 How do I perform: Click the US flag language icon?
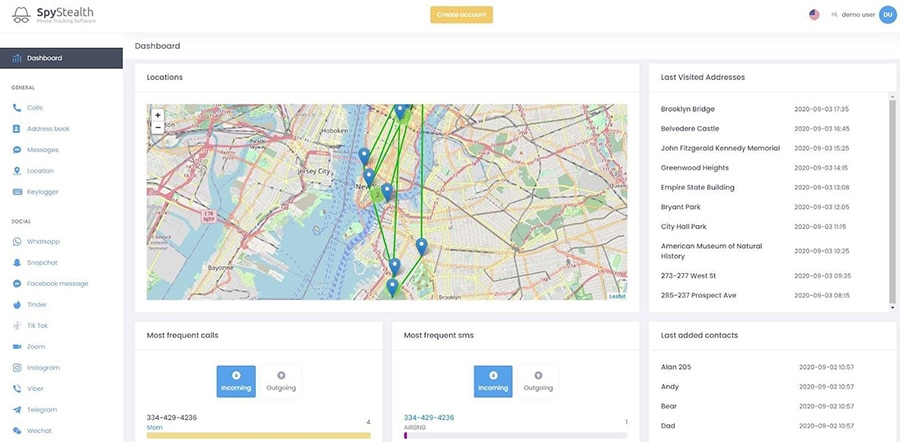click(814, 15)
